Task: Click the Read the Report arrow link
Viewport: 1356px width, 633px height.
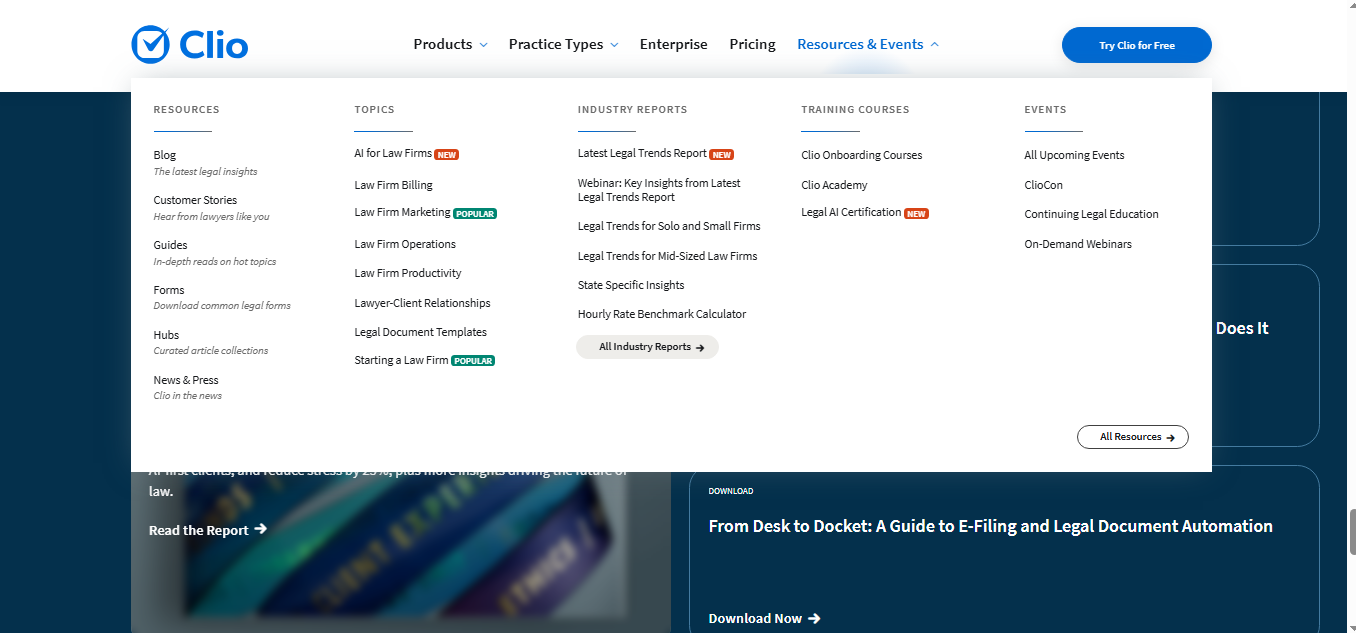Action: tap(207, 530)
